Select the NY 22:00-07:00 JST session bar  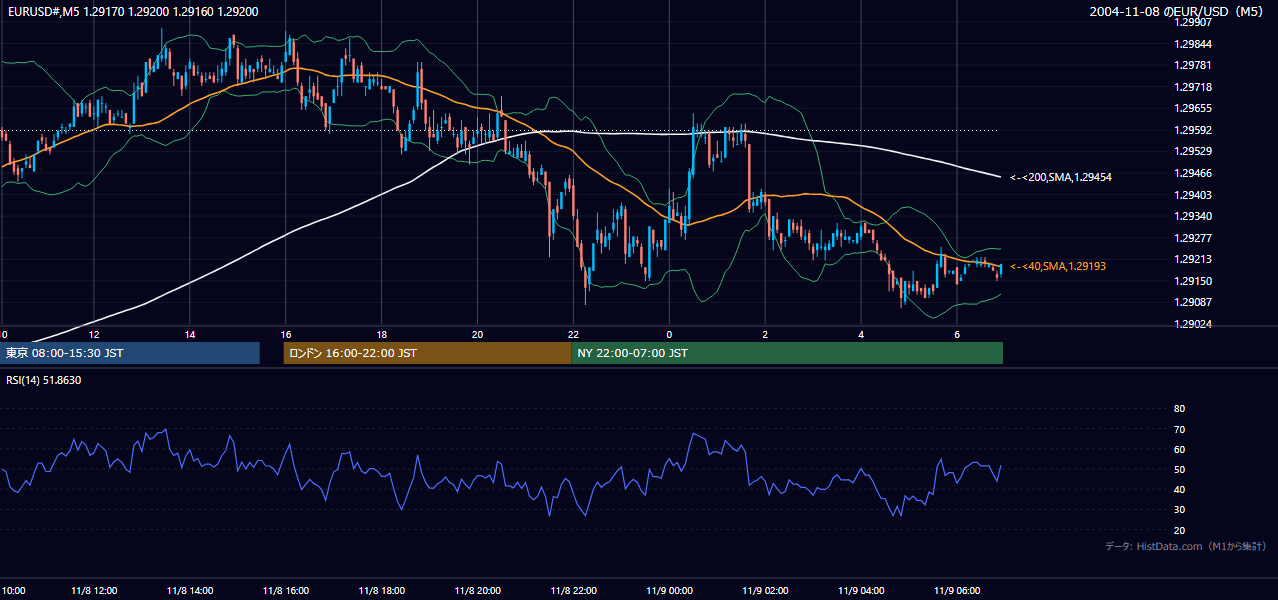(787, 353)
